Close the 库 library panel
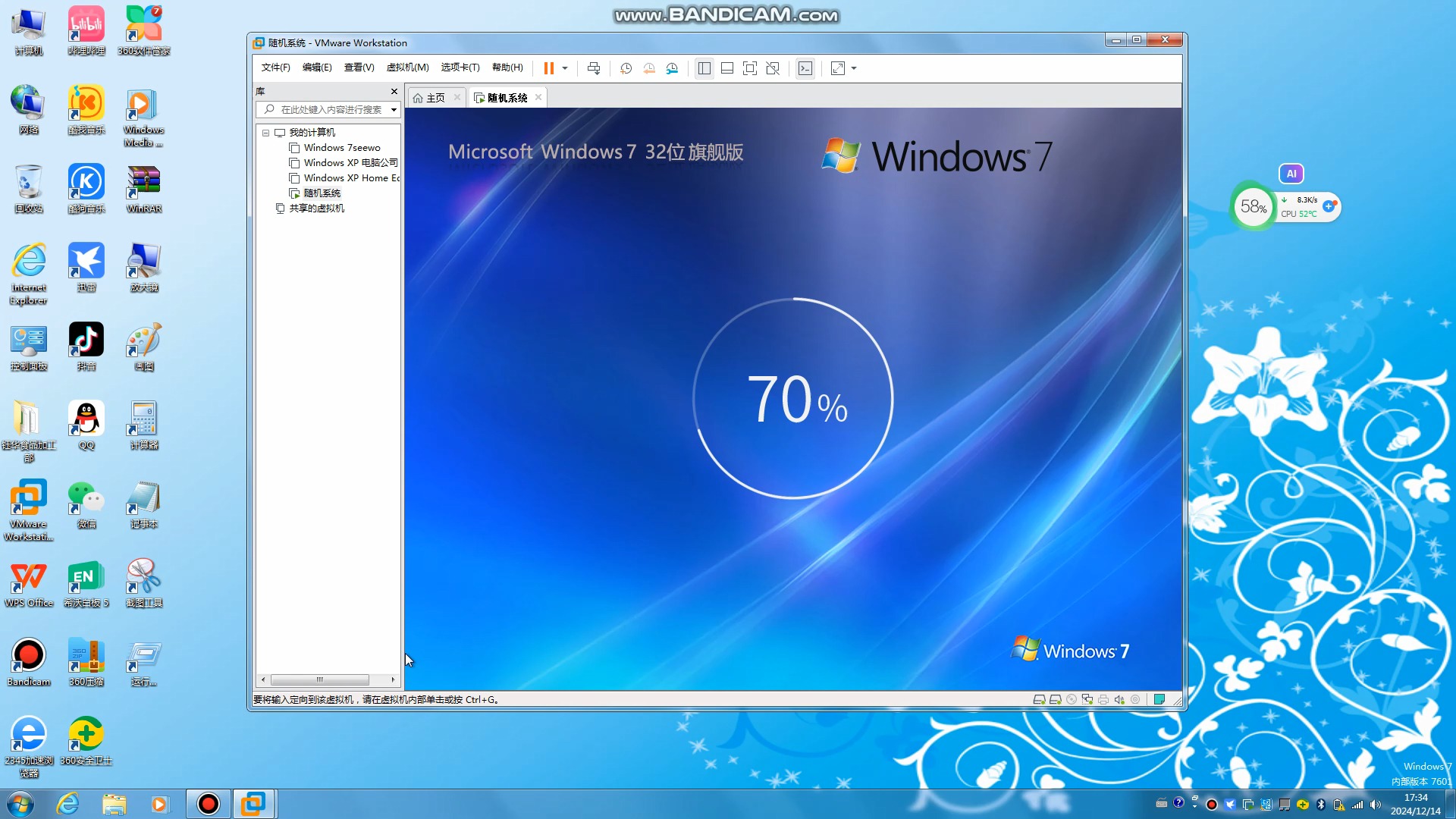Image resolution: width=1456 pixels, height=819 pixels. click(394, 91)
